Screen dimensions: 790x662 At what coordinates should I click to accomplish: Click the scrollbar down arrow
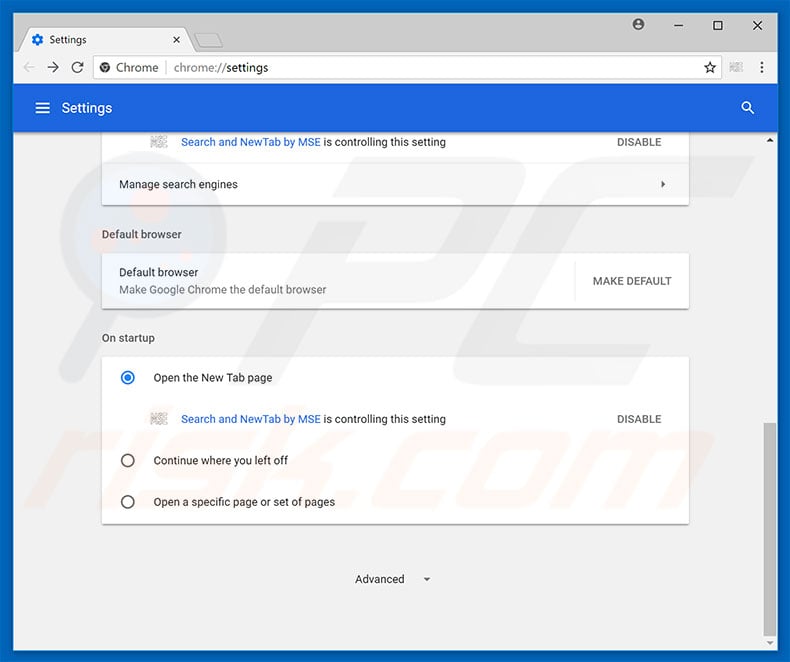[x=770, y=643]
